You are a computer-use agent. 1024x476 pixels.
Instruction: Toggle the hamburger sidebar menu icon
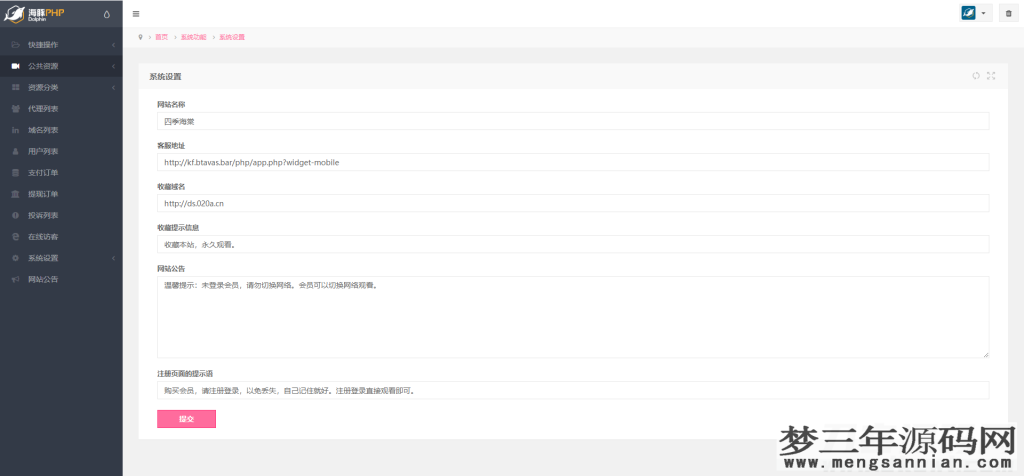[136, 13]
